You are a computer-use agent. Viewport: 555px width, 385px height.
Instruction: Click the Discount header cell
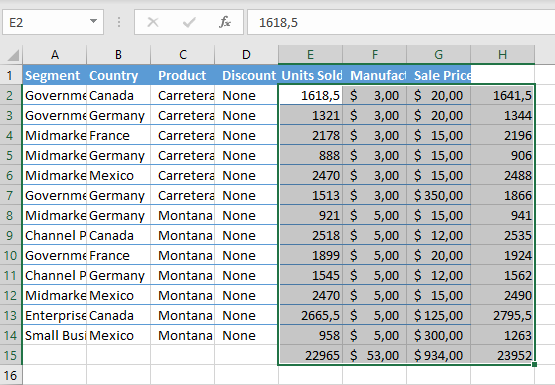click(x=246, y=75)
